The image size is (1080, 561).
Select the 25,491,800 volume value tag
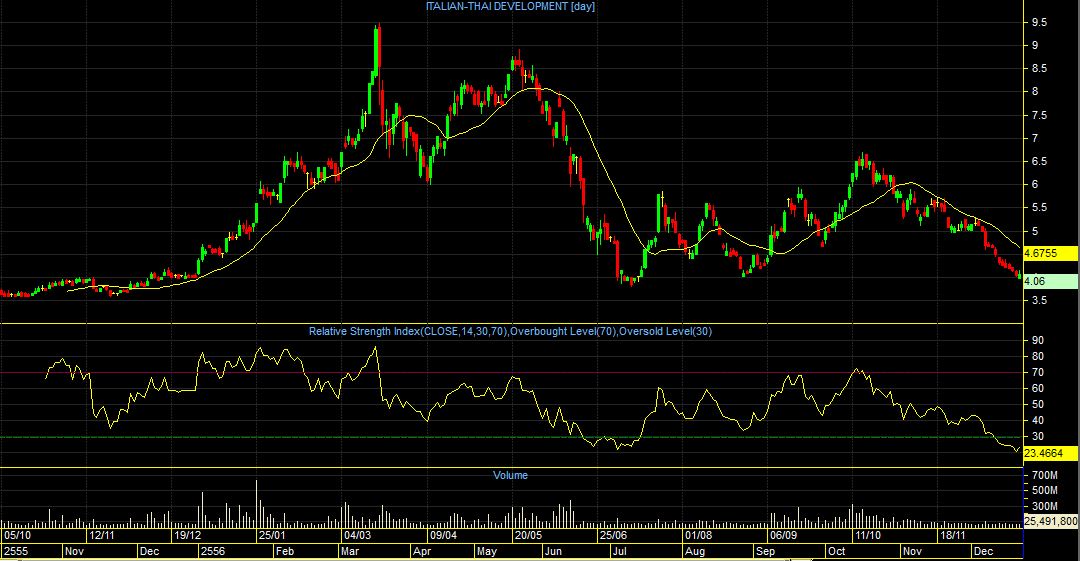1050,522
